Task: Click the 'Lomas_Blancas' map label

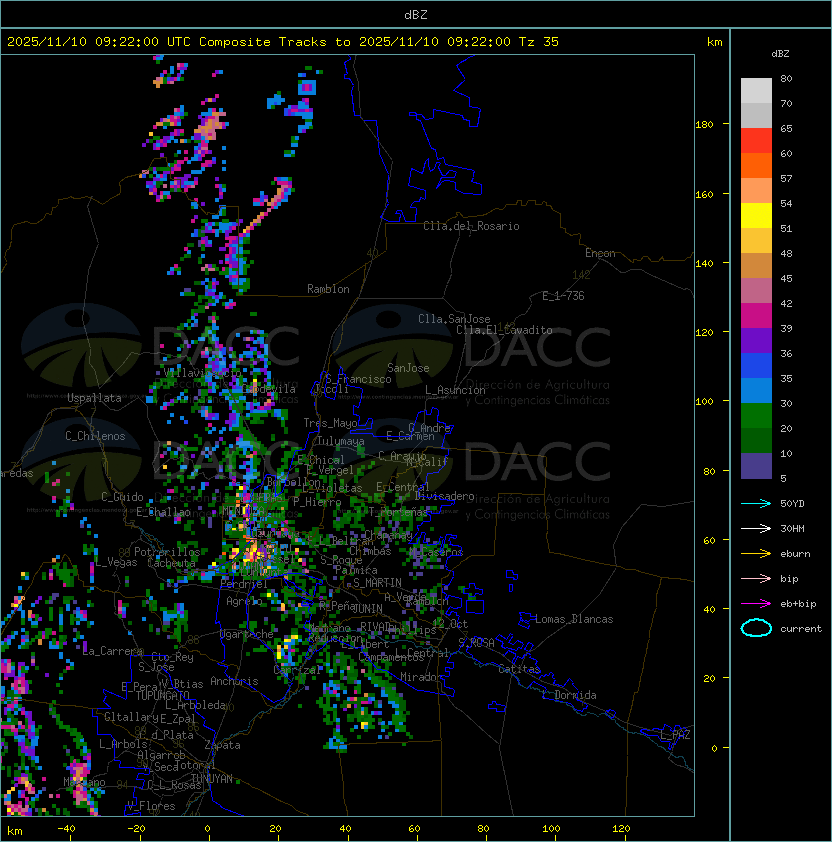Action: pyautogui.click(x=574, y=619)
